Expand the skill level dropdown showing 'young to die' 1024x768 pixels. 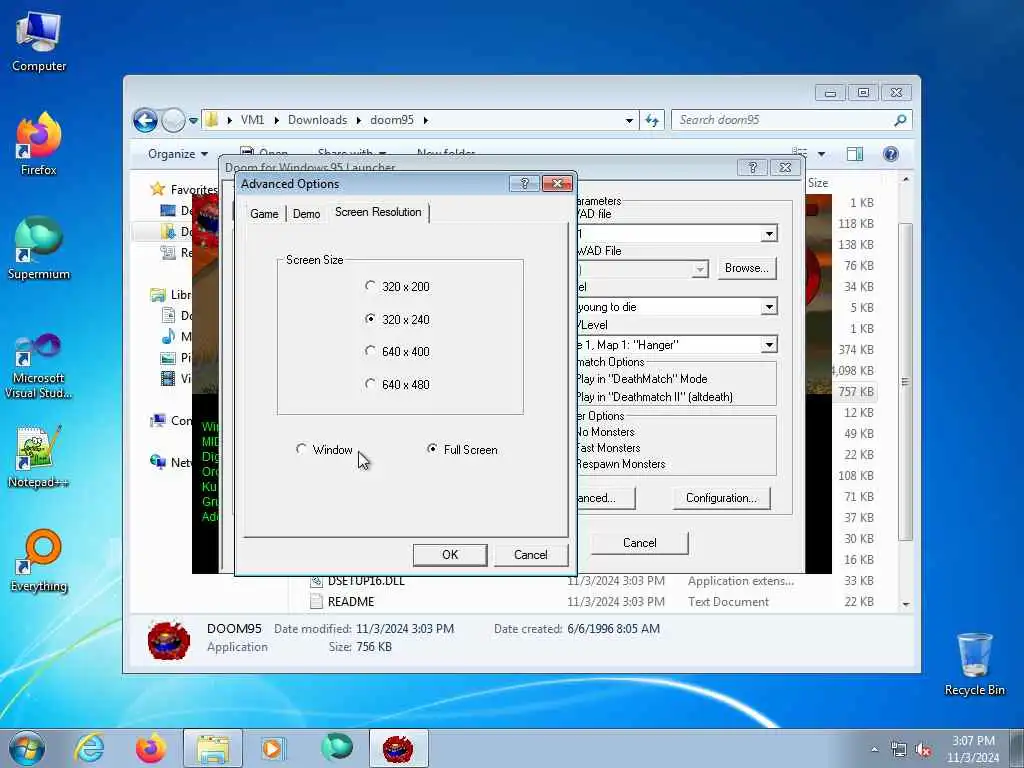pos(769,306)
